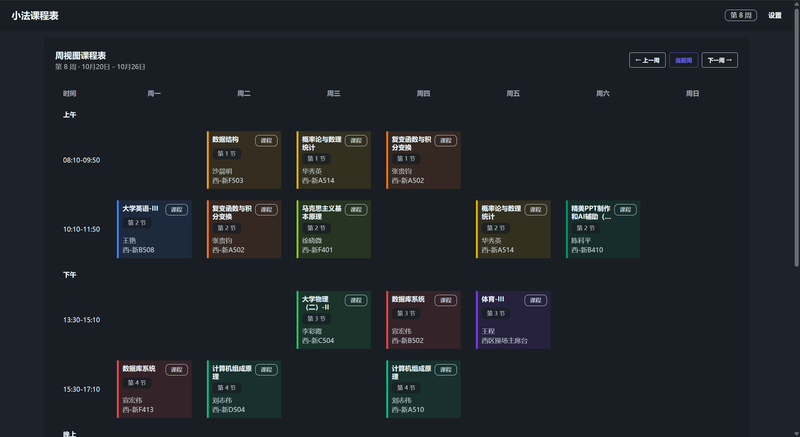800x437 pixels.
Task: Open the 体育-III course card on Friday
Action: 513,320
